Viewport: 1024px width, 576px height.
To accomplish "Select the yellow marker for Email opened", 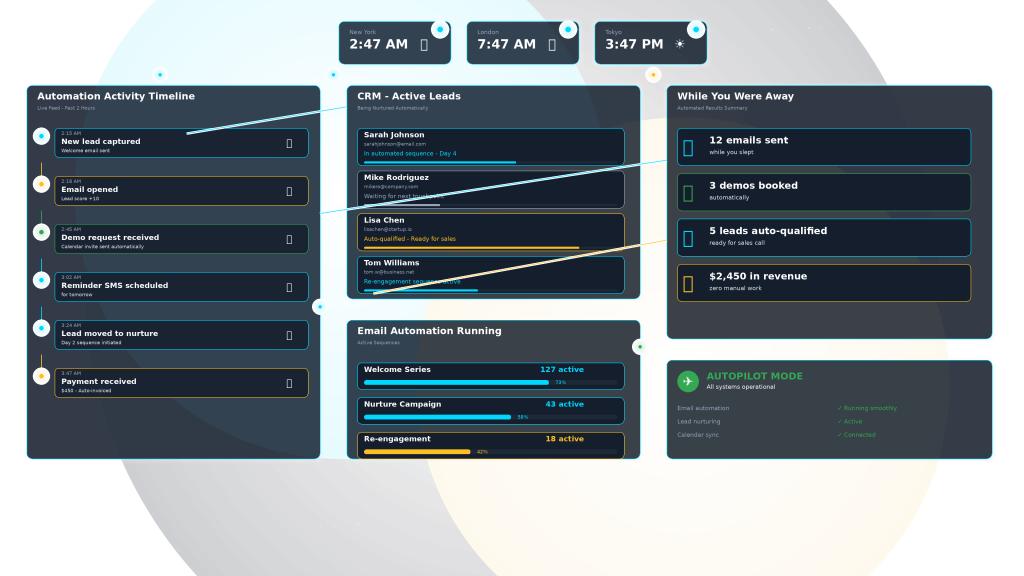I will tap(41, 184).
